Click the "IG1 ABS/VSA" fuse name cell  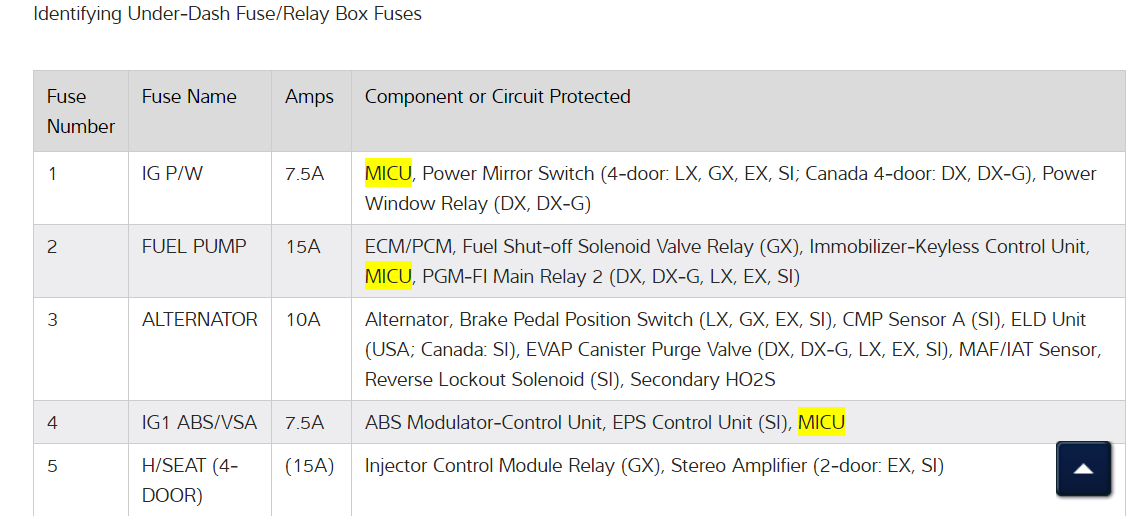(199, 422)
